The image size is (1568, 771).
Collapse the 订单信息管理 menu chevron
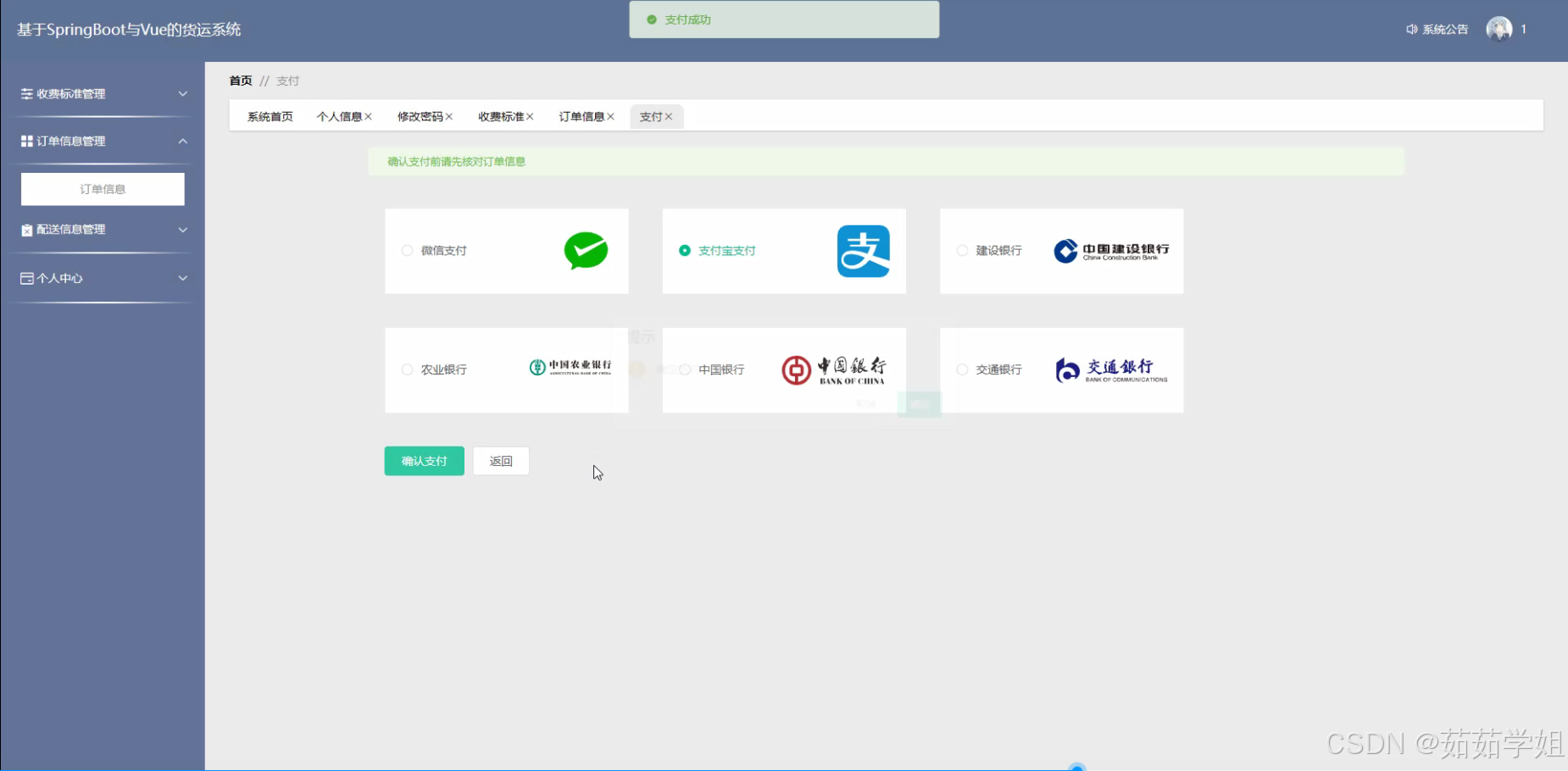click(183, 141)
